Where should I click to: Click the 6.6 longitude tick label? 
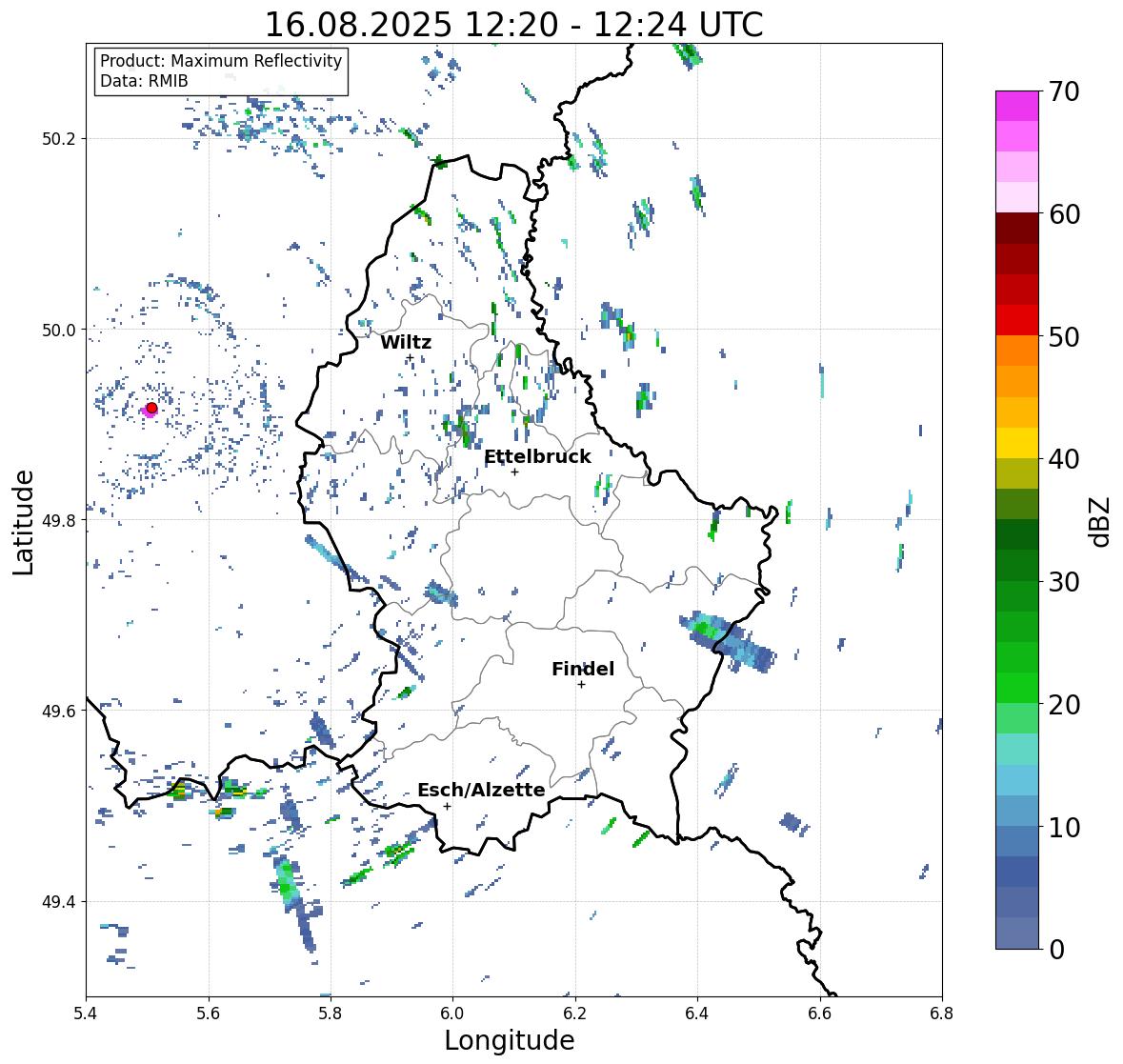pyautogui.click(x=819, y=1014)
